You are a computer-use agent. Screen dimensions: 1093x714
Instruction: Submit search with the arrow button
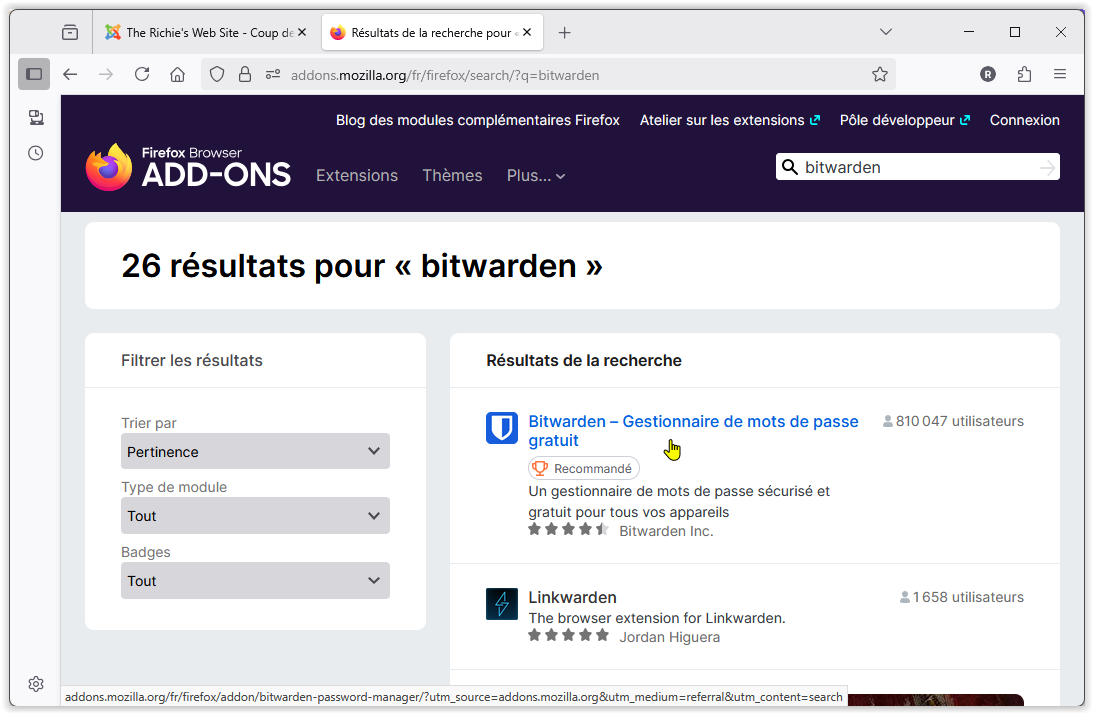[x=1047, y=167]
